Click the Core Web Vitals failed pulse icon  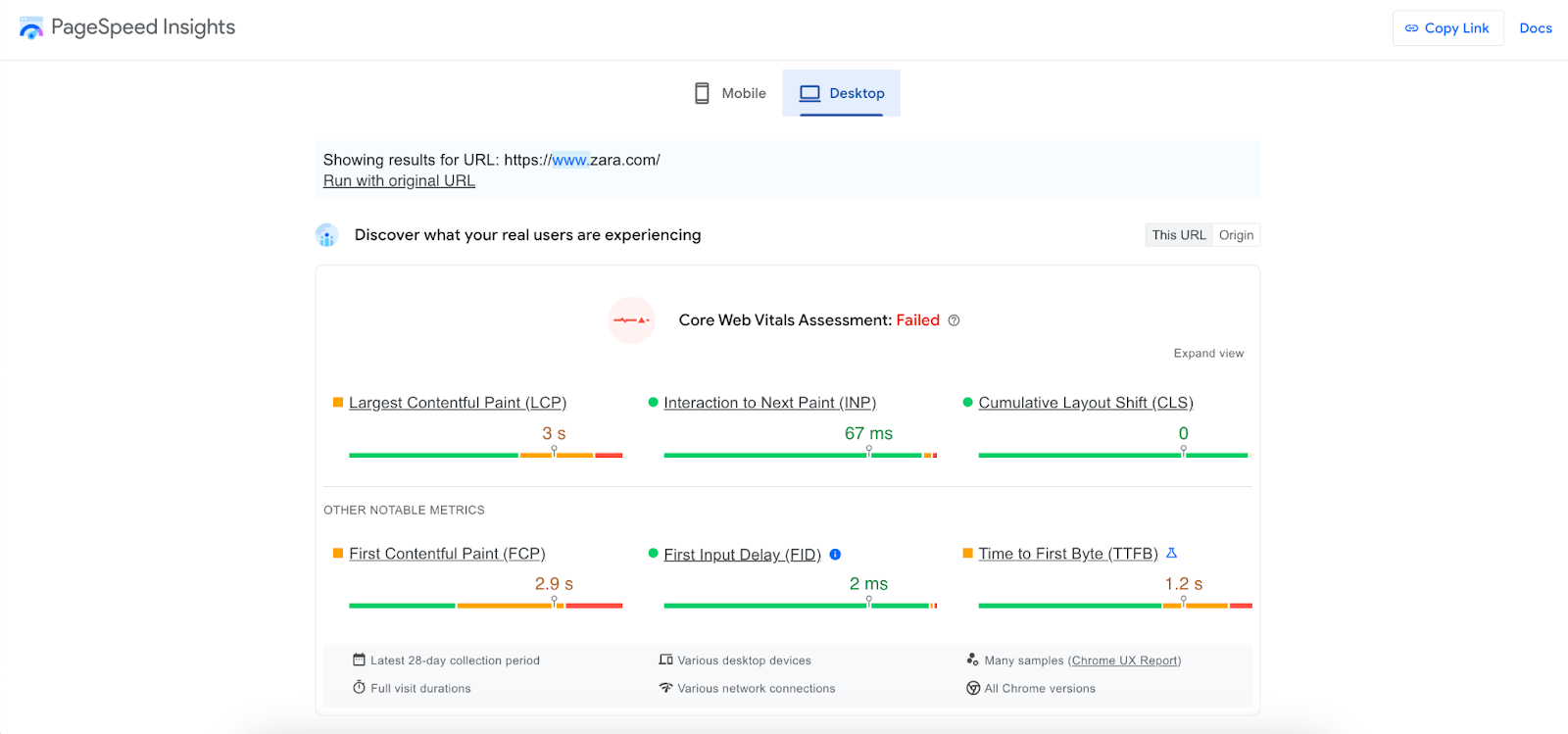(x=631, y=320)
